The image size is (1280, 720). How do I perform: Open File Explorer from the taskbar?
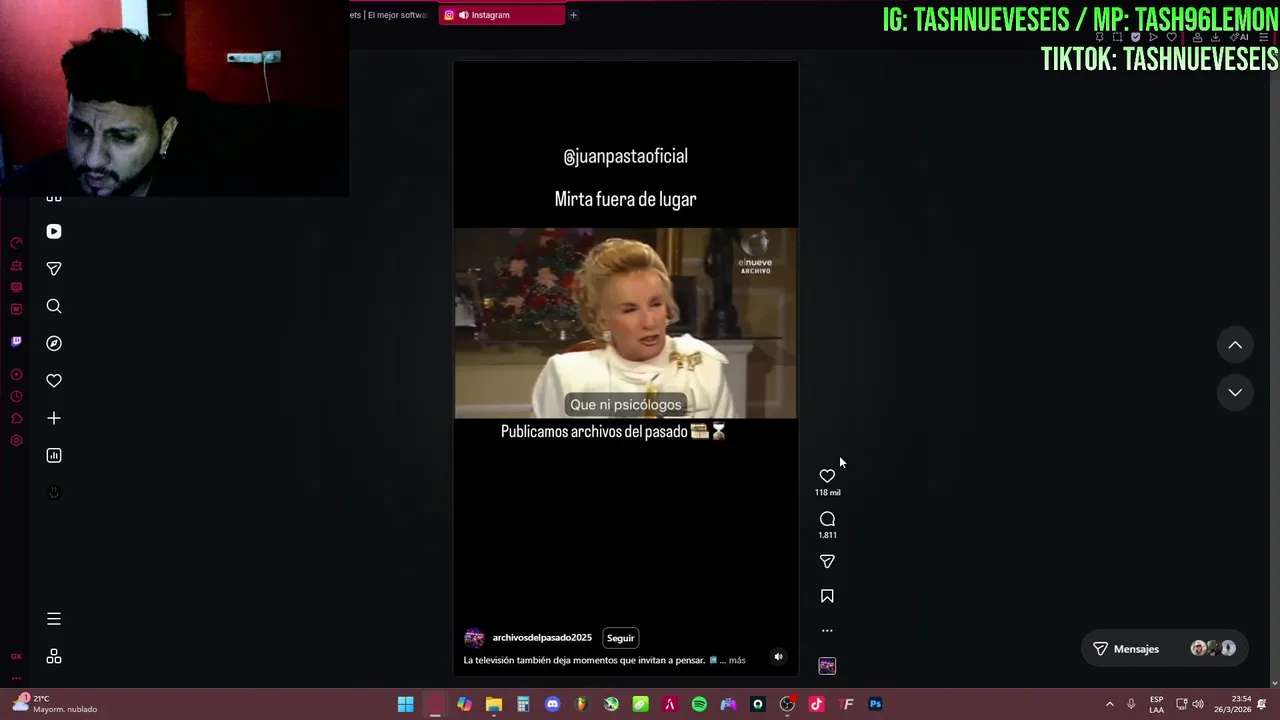tap(494, 704)
